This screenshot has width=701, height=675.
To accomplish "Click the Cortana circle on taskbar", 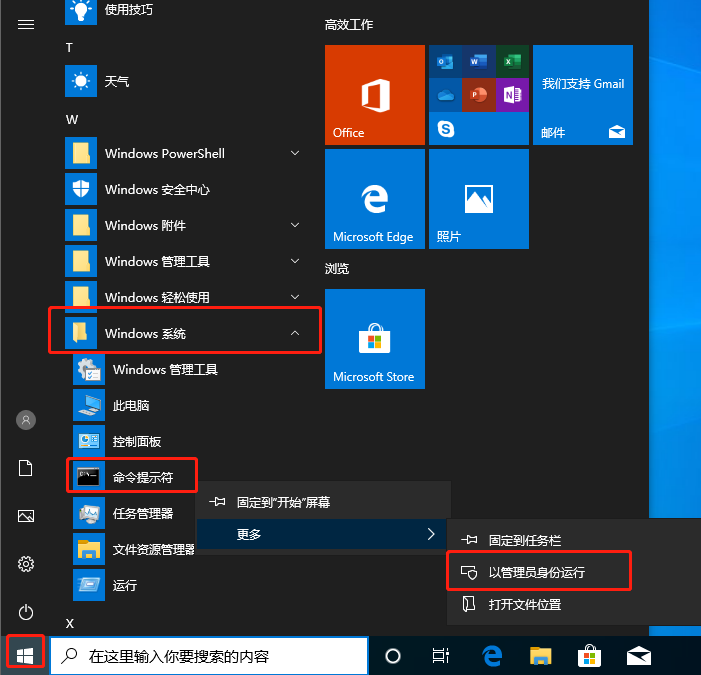I will [x=393, y=656].
